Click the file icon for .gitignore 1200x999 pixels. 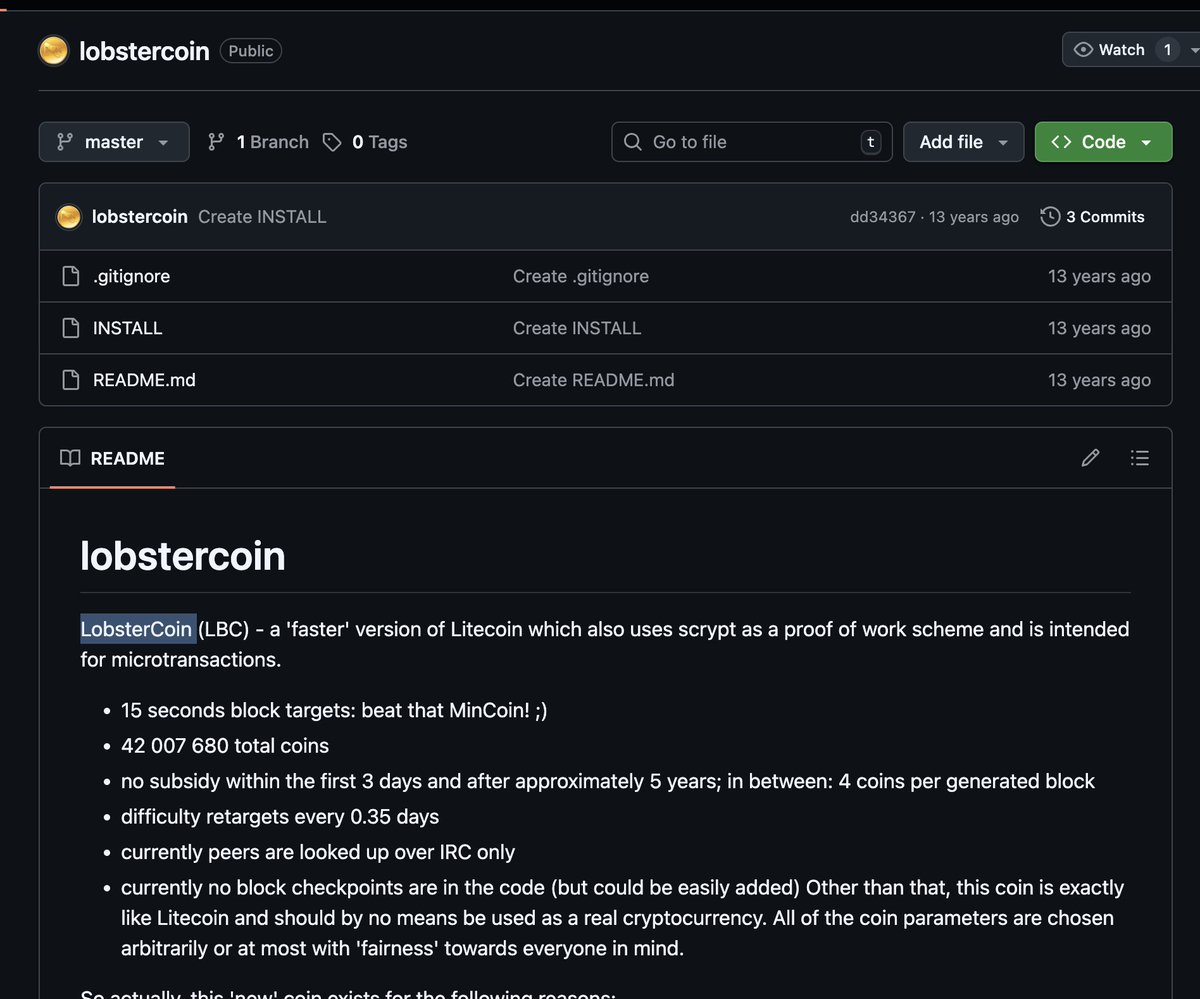coord(70,276)
